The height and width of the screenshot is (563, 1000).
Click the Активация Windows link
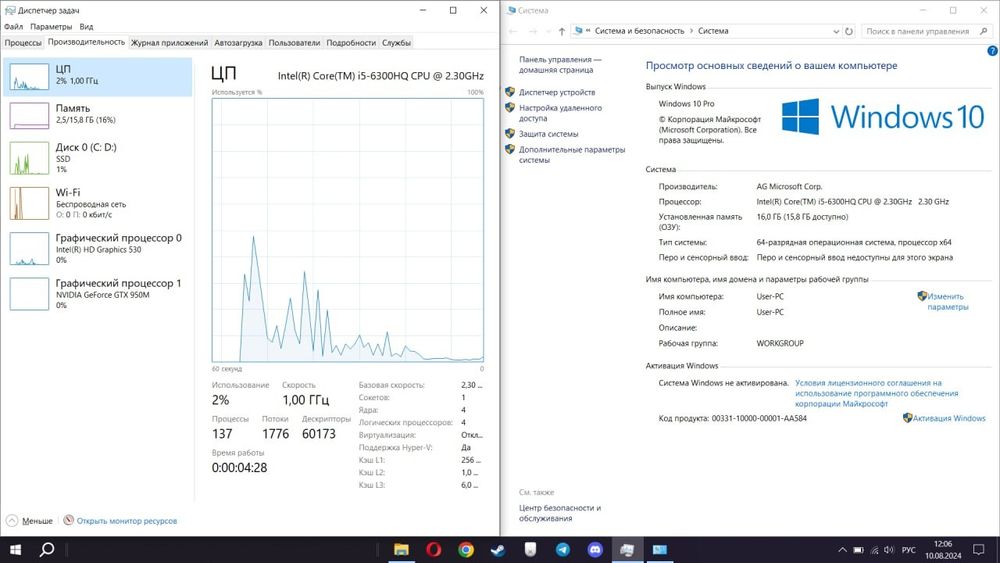pyautogui.click(x=949, y=418)
